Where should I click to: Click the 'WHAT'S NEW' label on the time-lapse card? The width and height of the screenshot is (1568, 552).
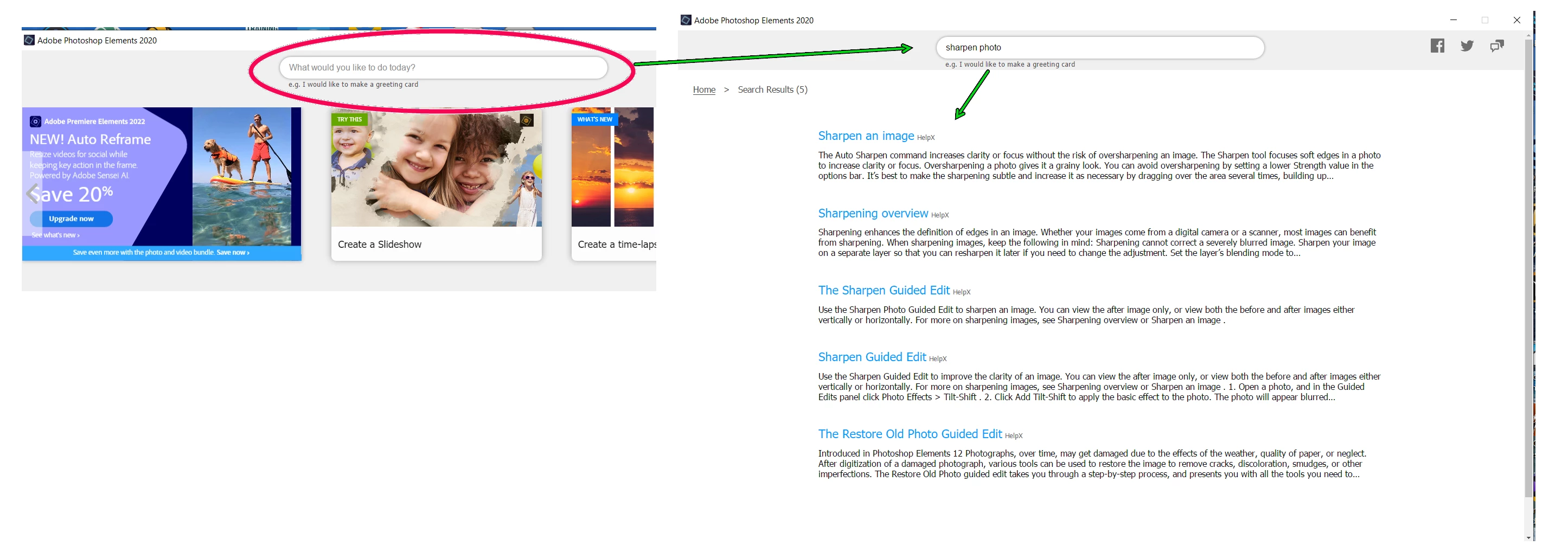pyautogui.click(x=594, y=119)
